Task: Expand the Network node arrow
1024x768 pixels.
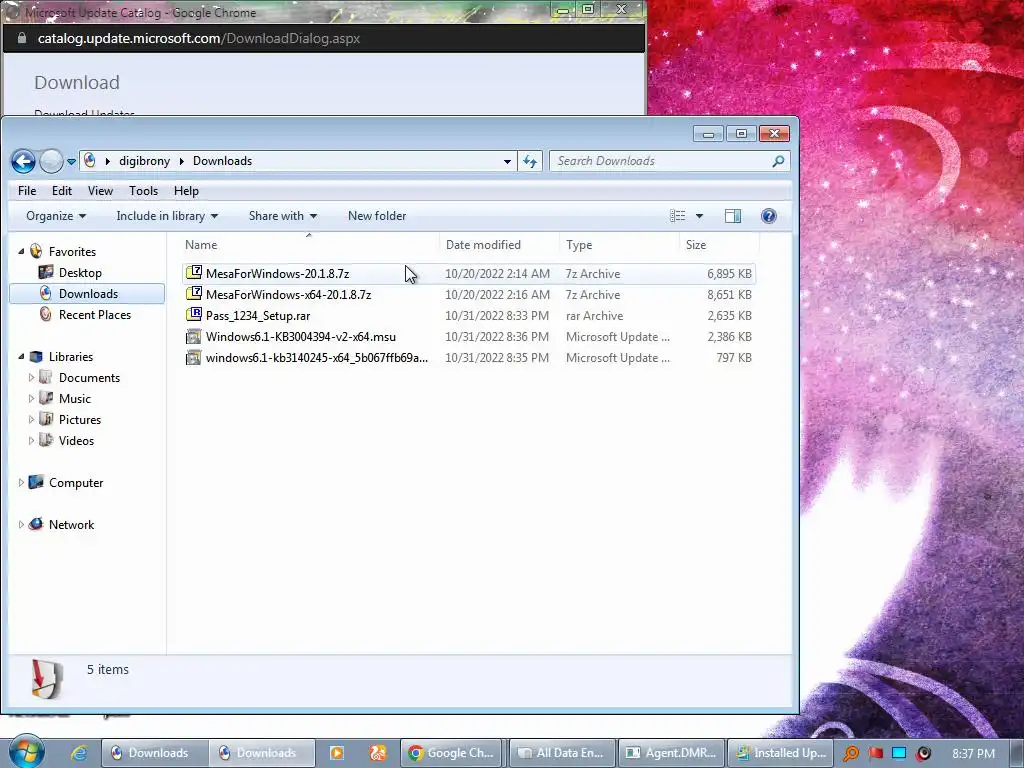Action: [21, 524]
